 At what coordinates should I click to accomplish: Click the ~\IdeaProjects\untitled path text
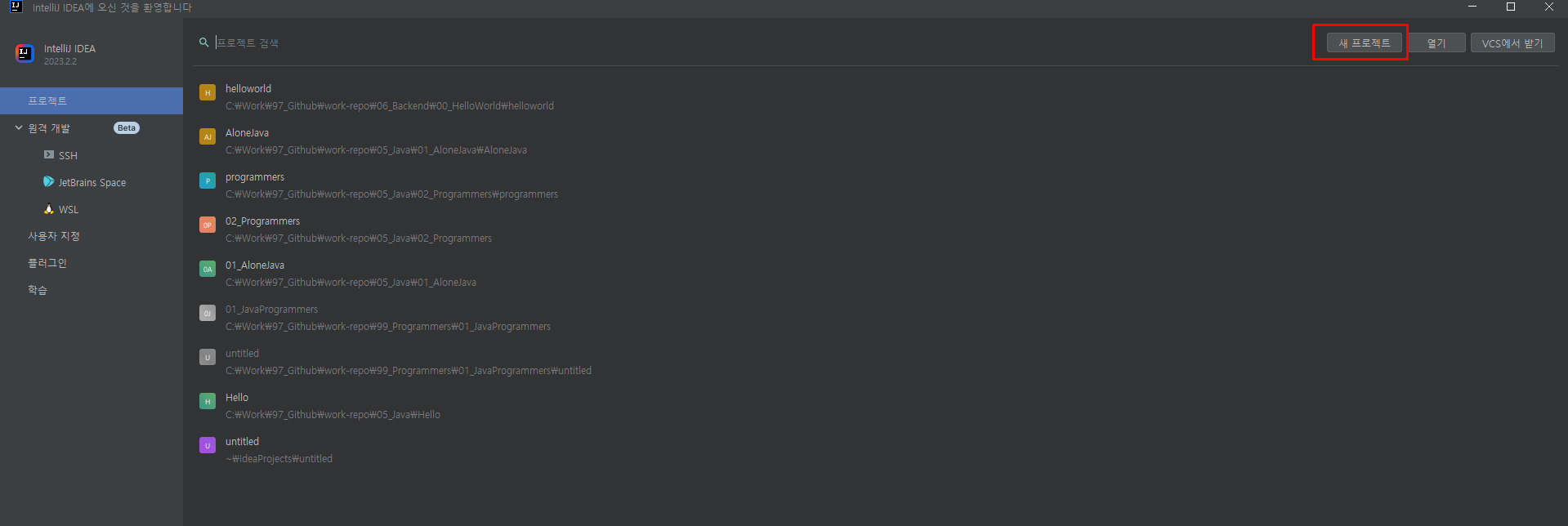coord(279,459)
